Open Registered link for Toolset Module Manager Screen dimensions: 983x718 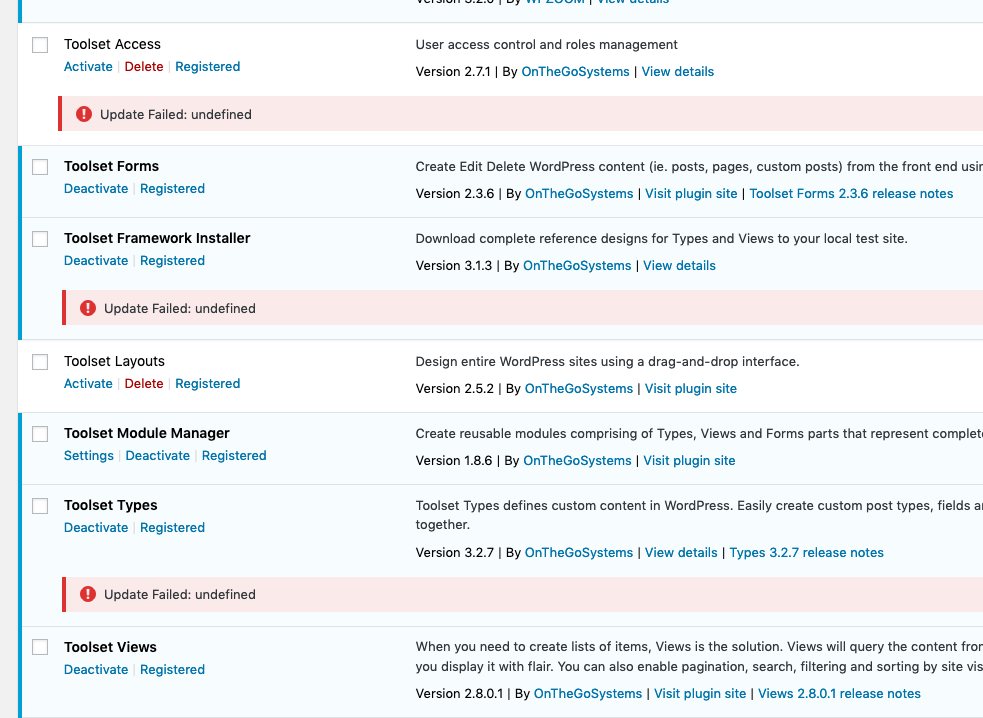point(234,456)
